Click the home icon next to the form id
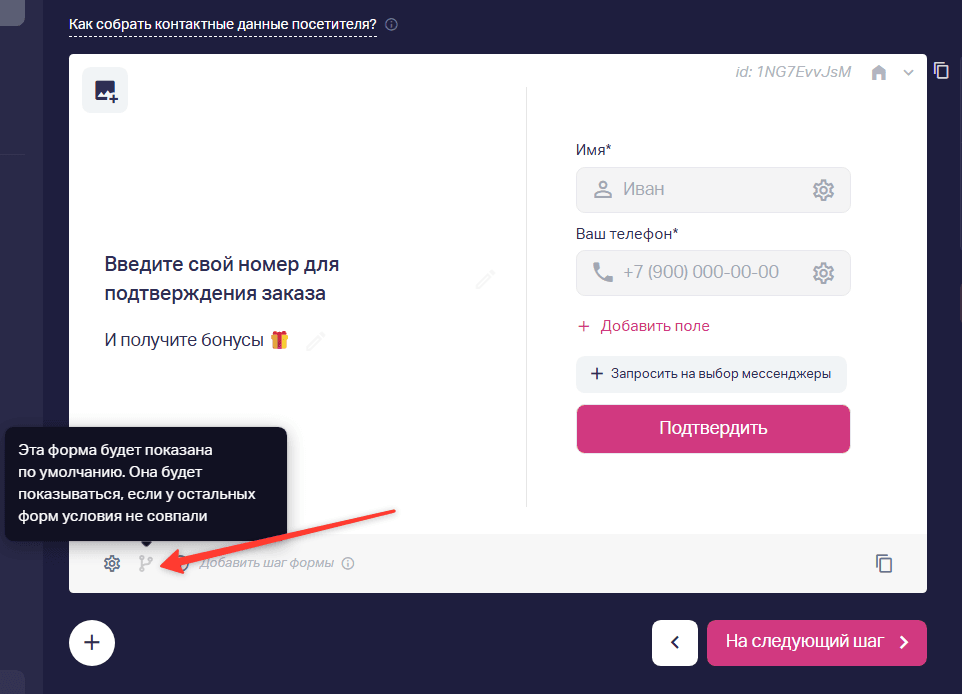Screen dimensions: 962x694 click(879, 72)
